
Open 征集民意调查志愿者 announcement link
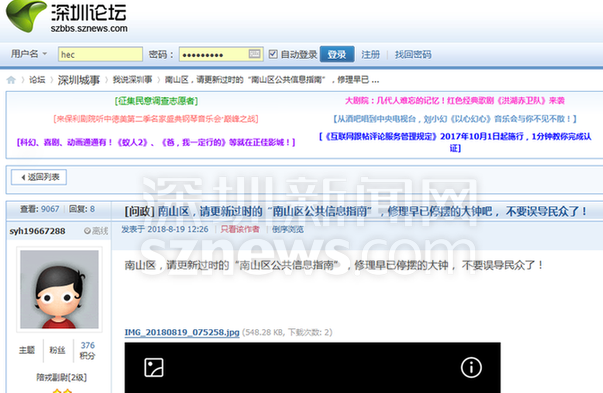tap(157, 101)
